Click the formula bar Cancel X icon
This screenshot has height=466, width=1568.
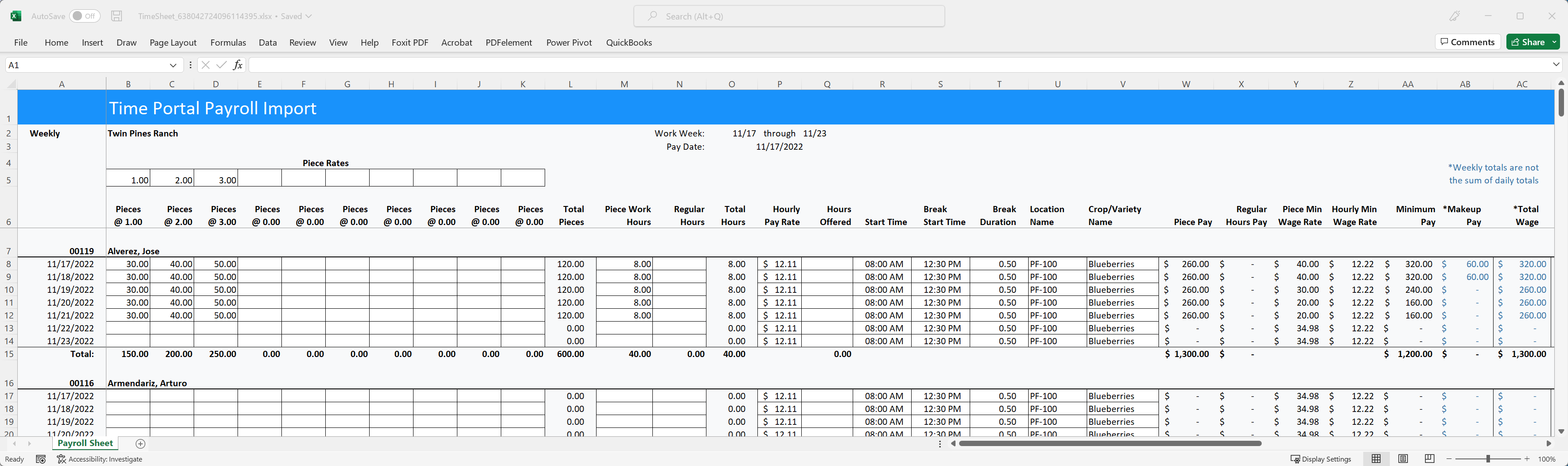205,65
